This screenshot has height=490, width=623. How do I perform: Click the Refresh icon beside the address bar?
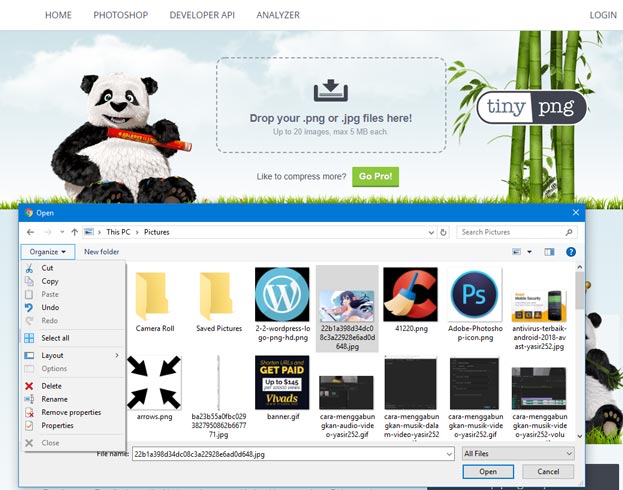(x=443, y=232)
